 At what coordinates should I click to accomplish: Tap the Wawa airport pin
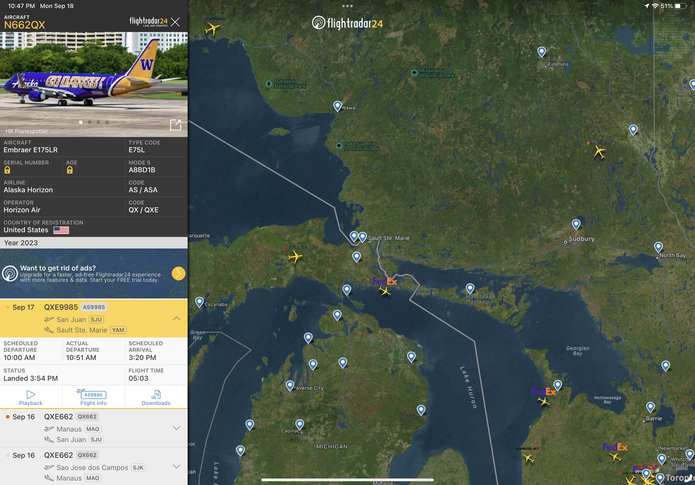tap(337, 106)
